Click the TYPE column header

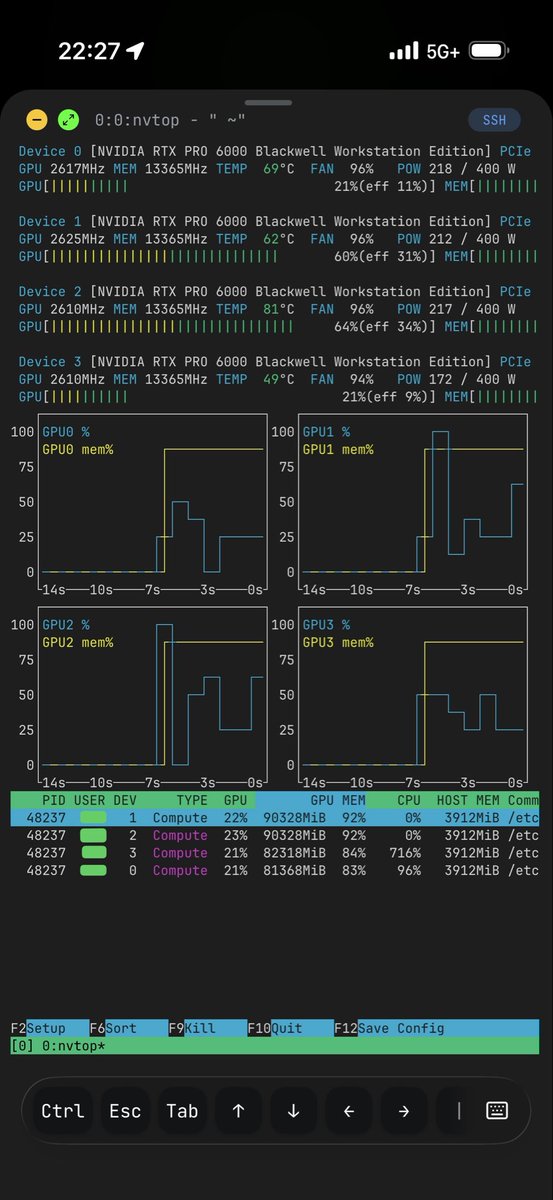[192, 800]
